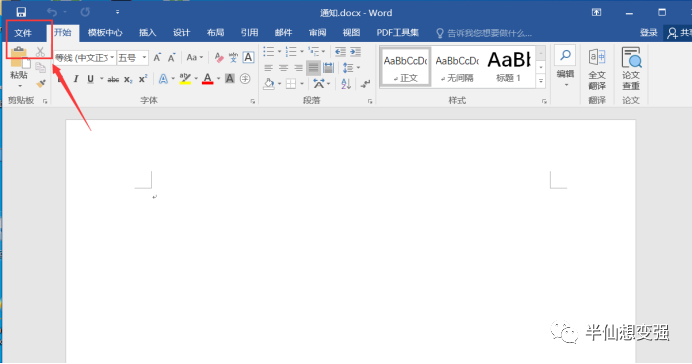Screen dimensions: 692x364
Task: Click the Cut scissors icon
Action: 40,52
